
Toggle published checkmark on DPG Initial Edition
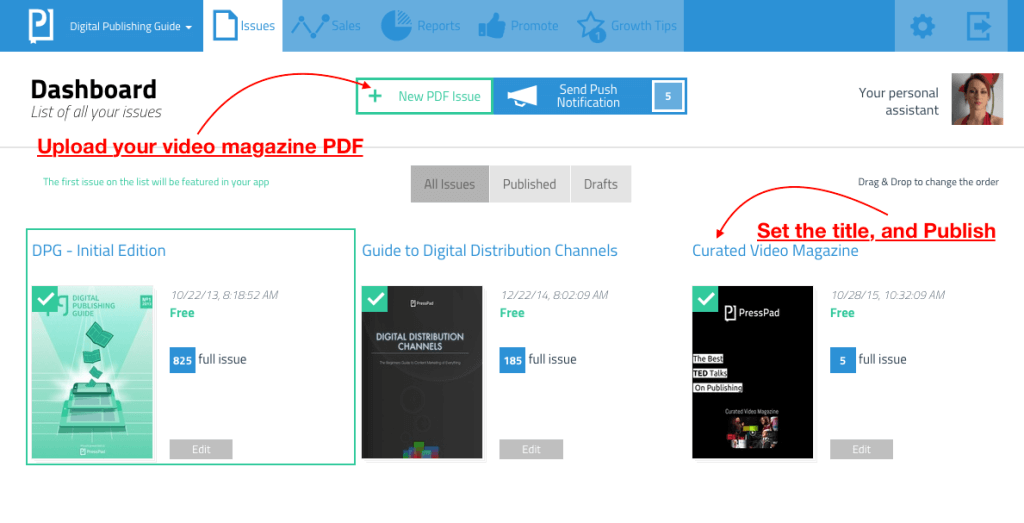click(x=44, y=298)
